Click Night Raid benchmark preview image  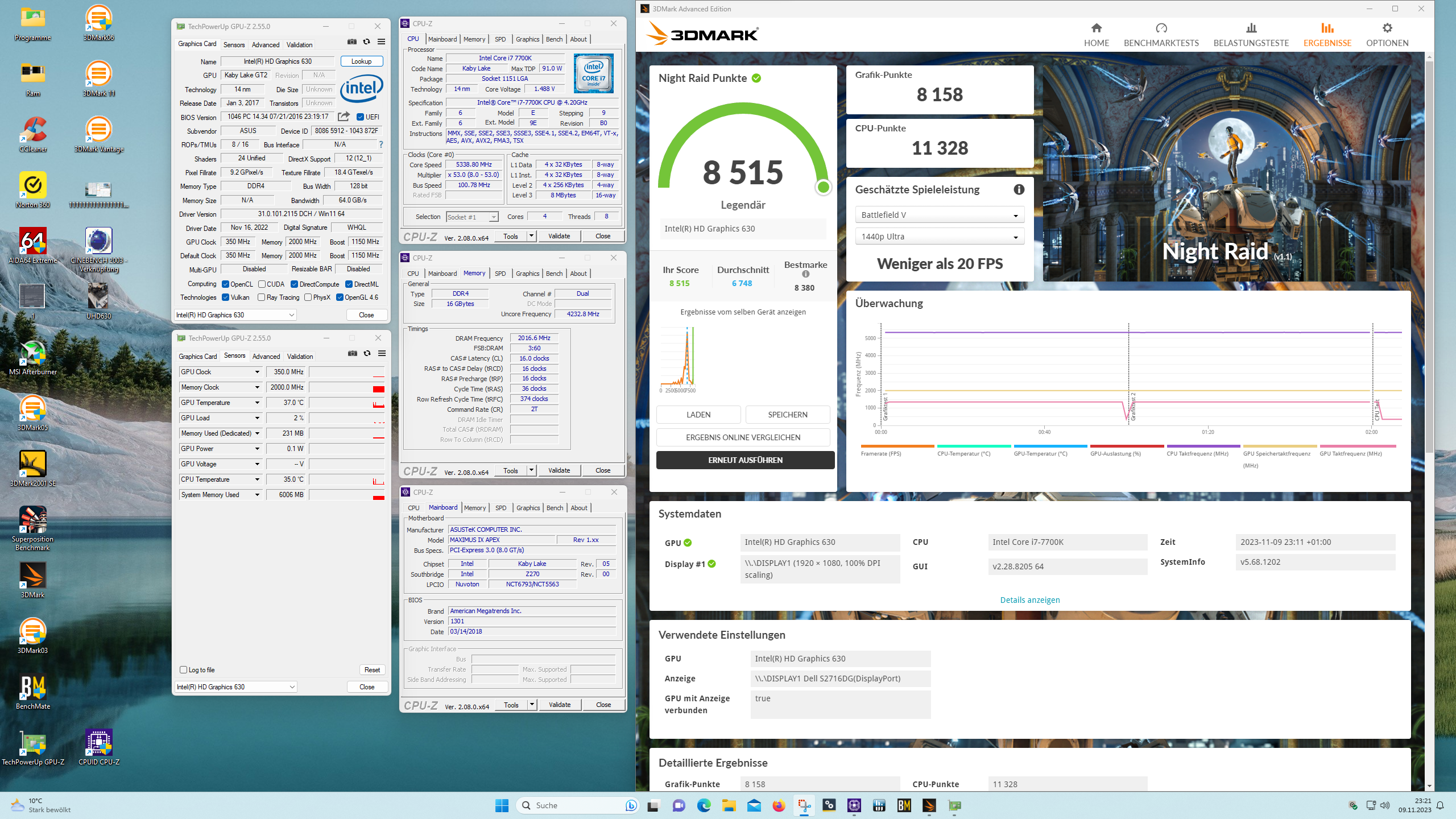[x=1226, y=173]
